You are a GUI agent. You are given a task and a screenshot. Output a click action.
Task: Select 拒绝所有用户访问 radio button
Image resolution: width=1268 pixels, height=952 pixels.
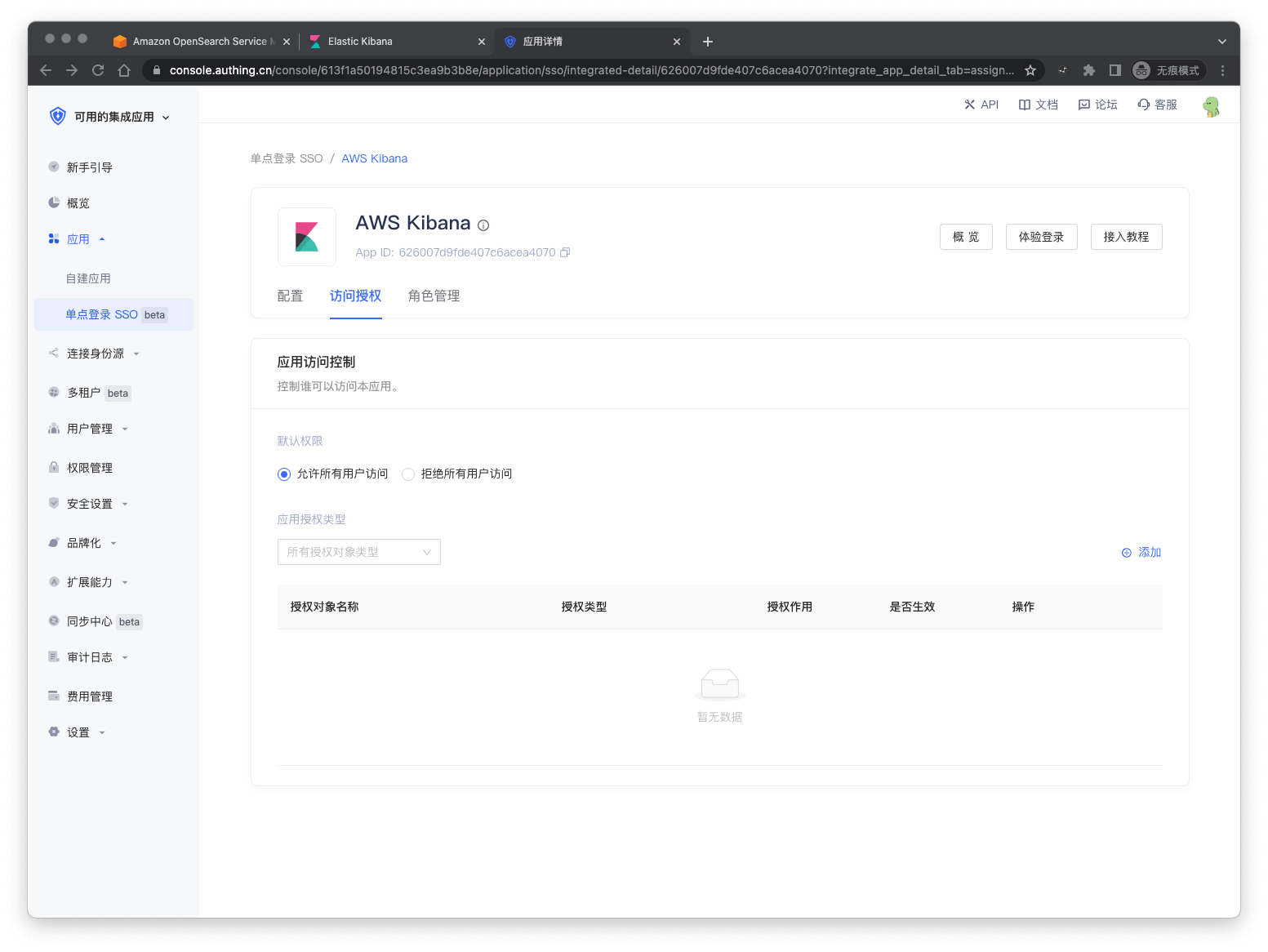tap(408, 474)
